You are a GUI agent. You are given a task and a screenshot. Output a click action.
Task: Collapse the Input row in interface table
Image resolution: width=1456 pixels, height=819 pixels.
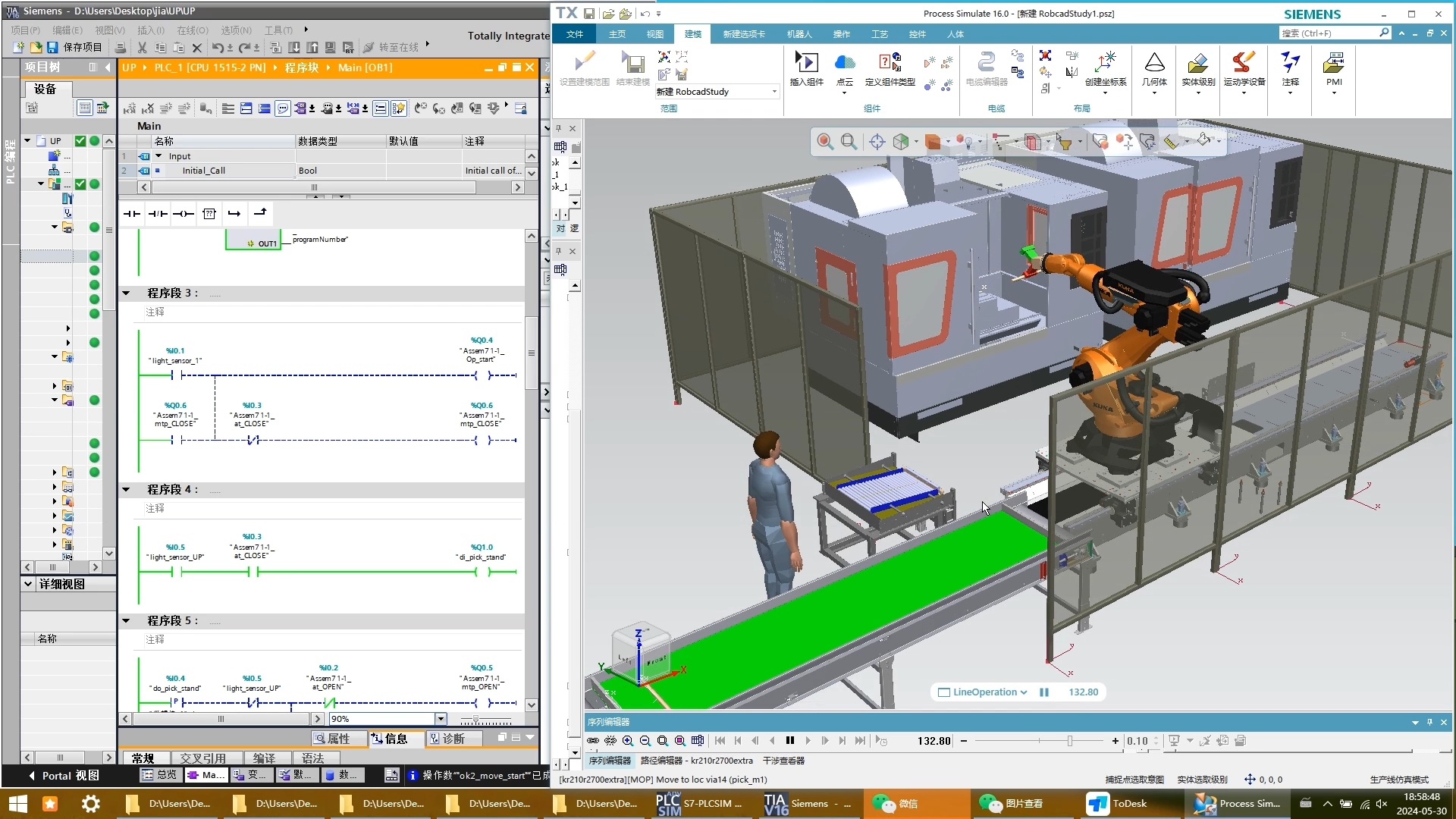tap(158, 156)
